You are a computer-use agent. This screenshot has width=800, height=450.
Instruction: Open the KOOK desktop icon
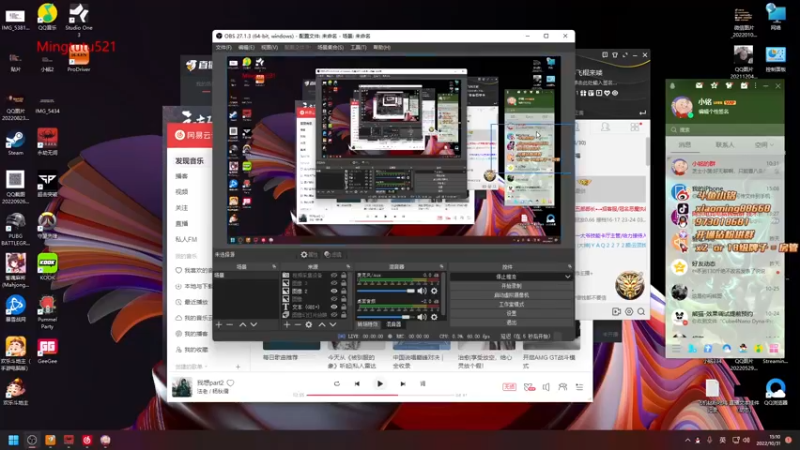pyautogui.click(x=47, y=267)
